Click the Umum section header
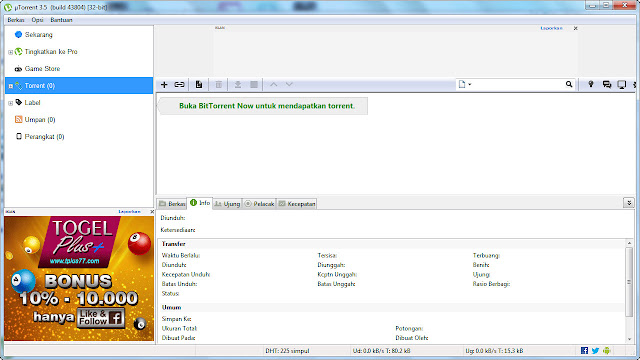Screen dimensions: 640x360 click(x=171, y=307)
